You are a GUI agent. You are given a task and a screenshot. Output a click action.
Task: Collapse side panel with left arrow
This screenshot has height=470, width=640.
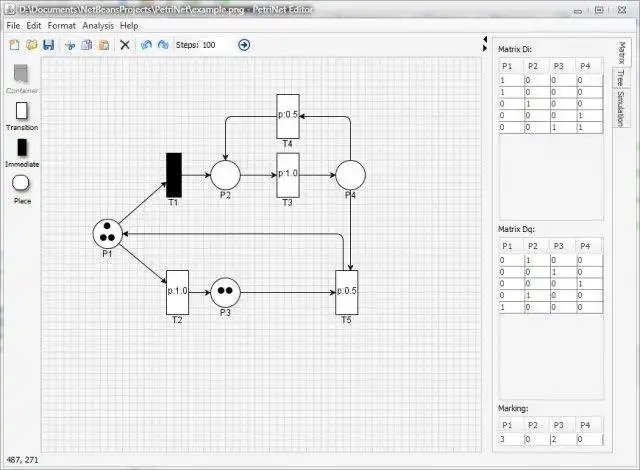(x=485, y=40)
